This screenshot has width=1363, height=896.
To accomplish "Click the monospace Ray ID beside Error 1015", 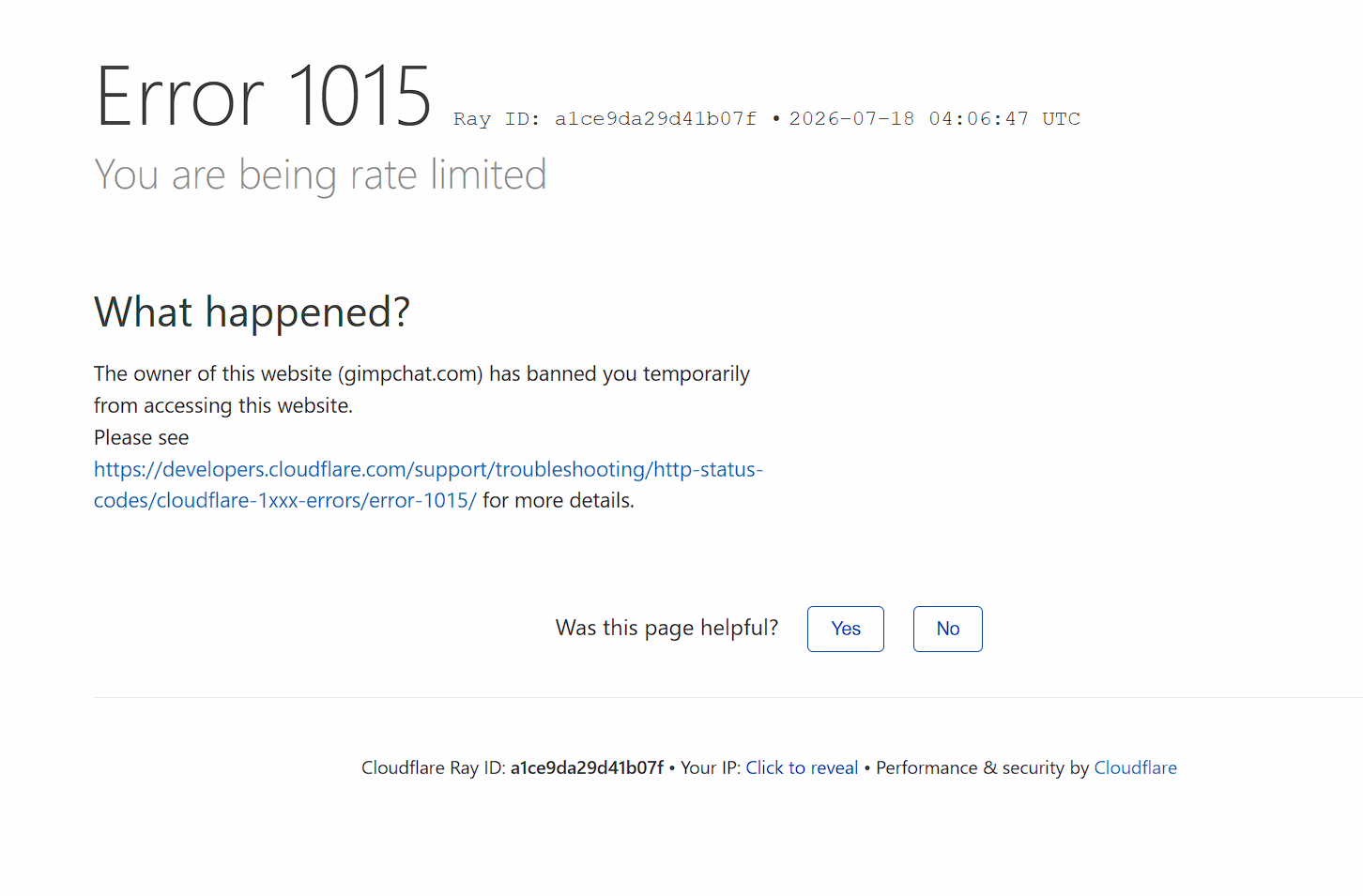I will pyautogui.click(x=605, y=119).
